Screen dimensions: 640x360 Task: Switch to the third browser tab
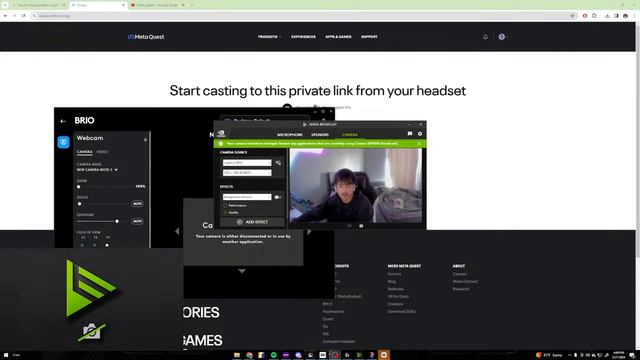tap(157, 5)
